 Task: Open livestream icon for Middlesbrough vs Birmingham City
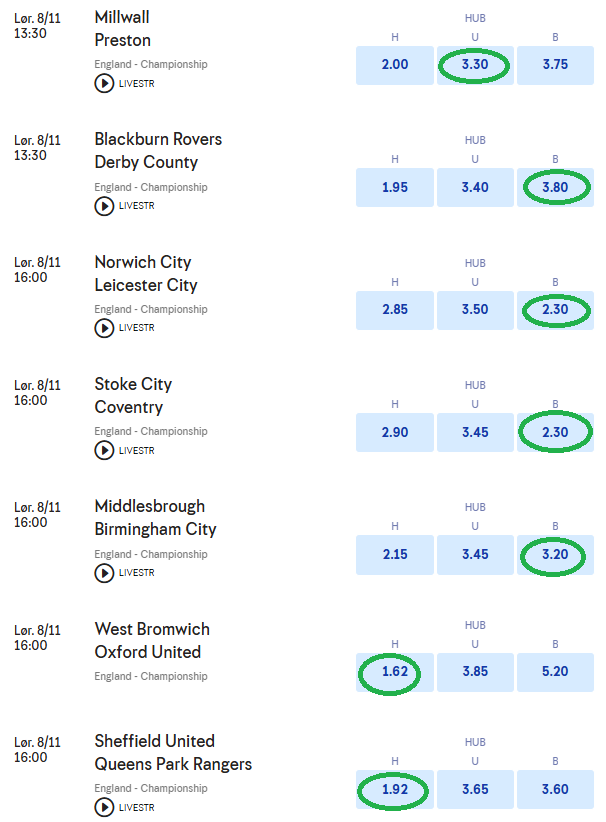coord(104,573)
